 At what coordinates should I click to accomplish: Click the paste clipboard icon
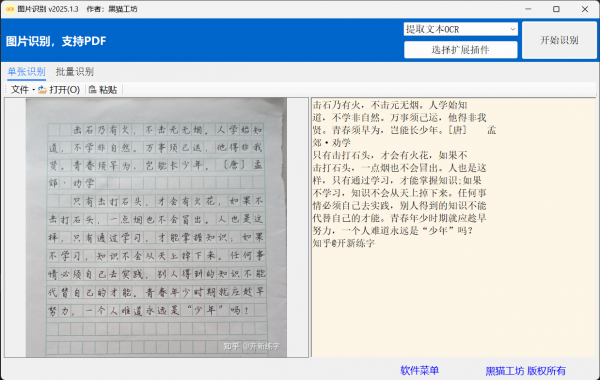point(93,90)
